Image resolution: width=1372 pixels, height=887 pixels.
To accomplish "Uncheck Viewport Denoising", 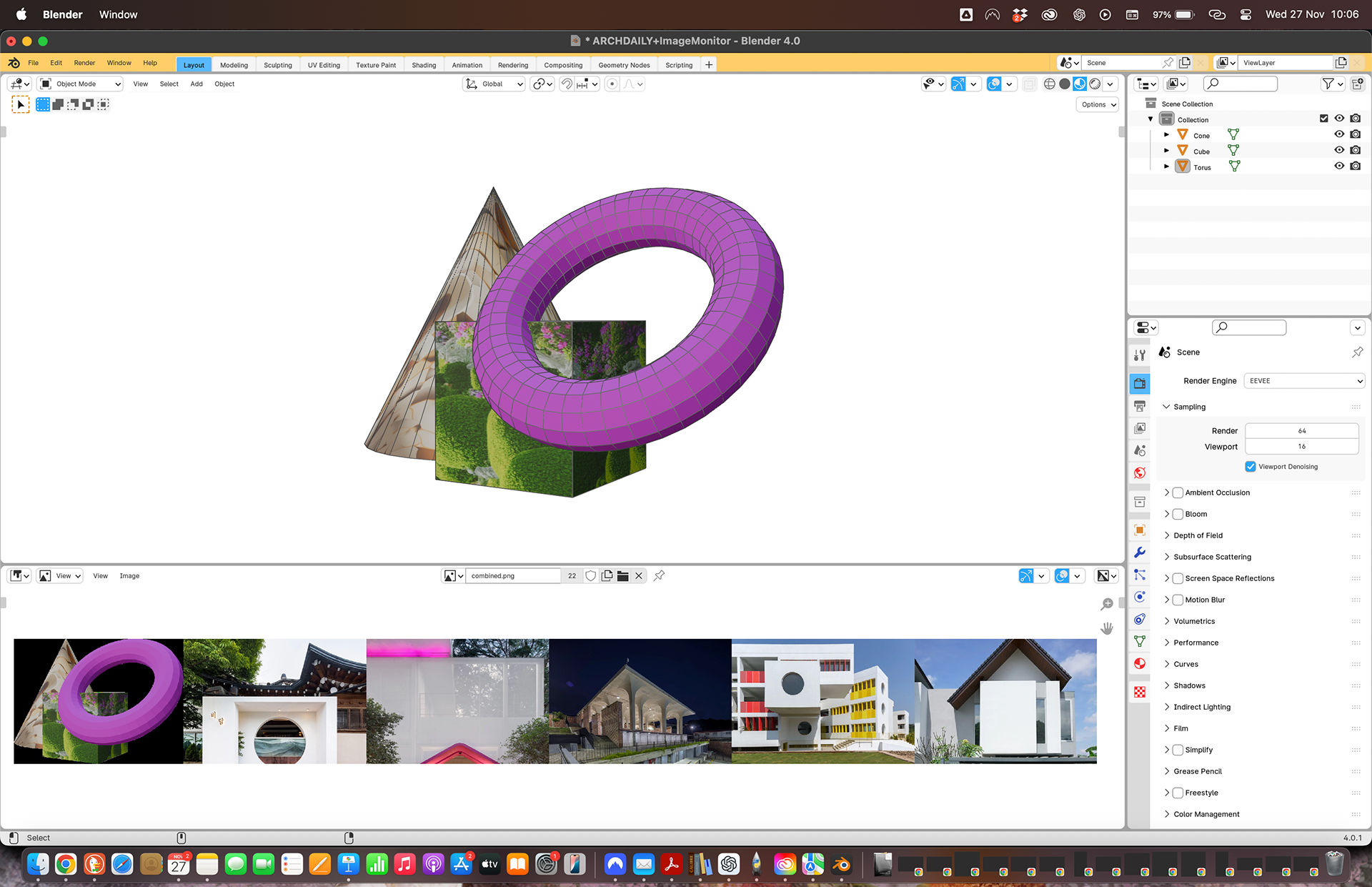I will pos(1251,467).
